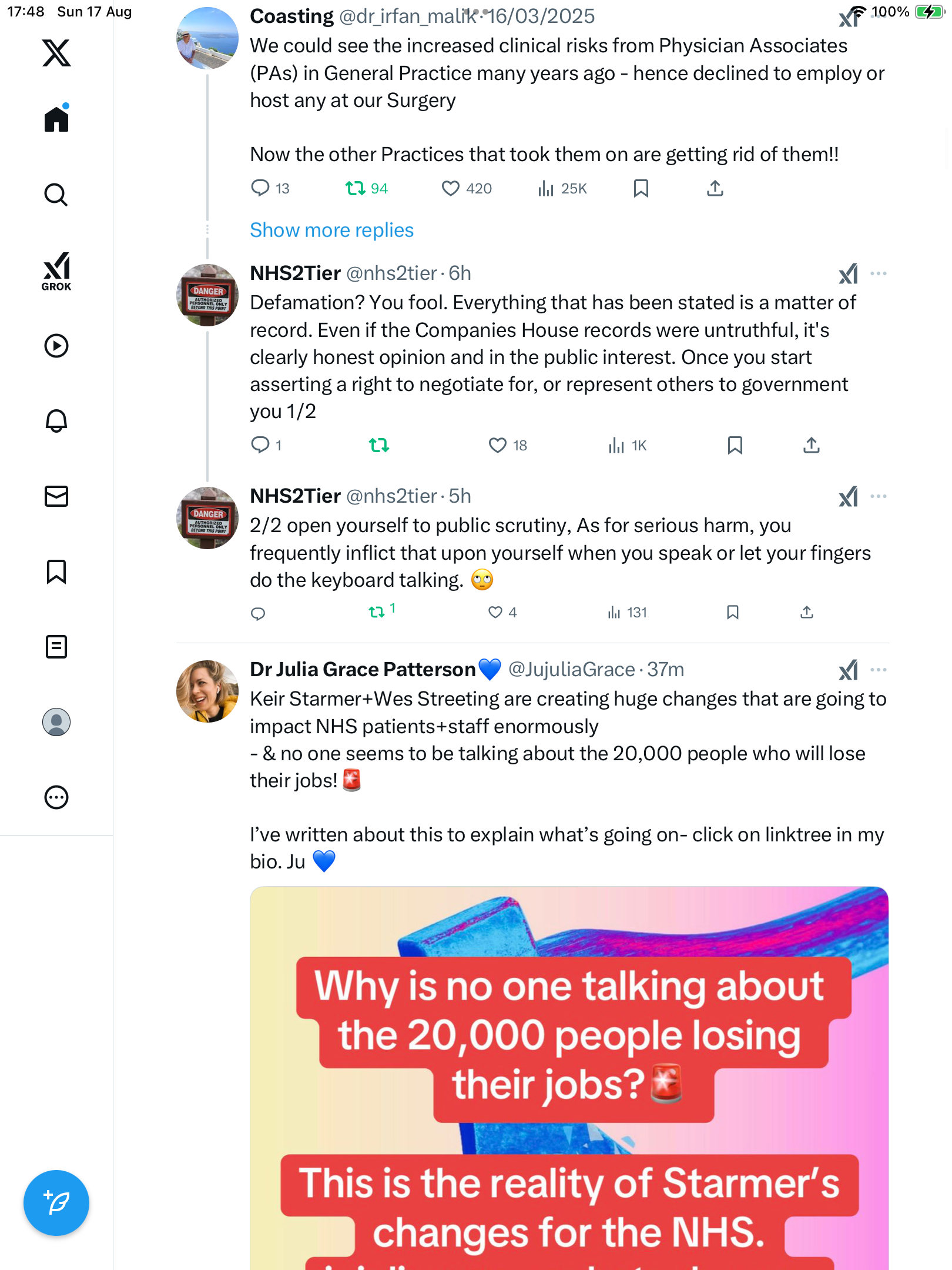Viewport: 952px width, 1270px height.
Task: Ask Grok about Julia Patterson's post
Action: [x=848, y=670]
